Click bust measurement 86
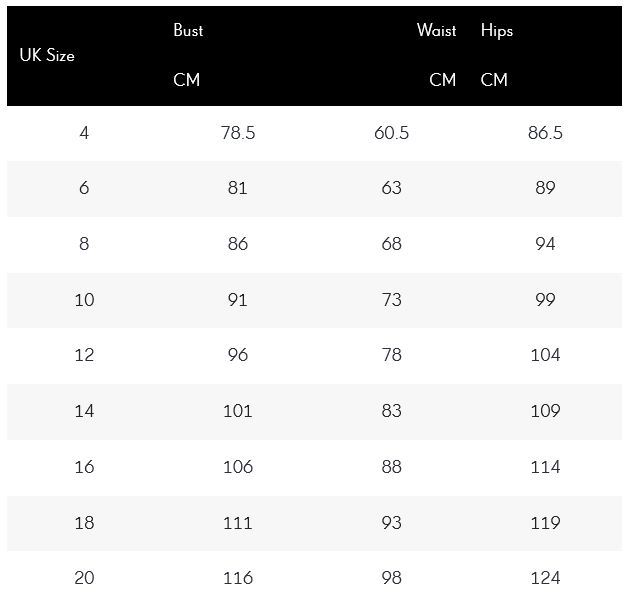The height and width of the screenshot is (607, 631). point(238,244)
